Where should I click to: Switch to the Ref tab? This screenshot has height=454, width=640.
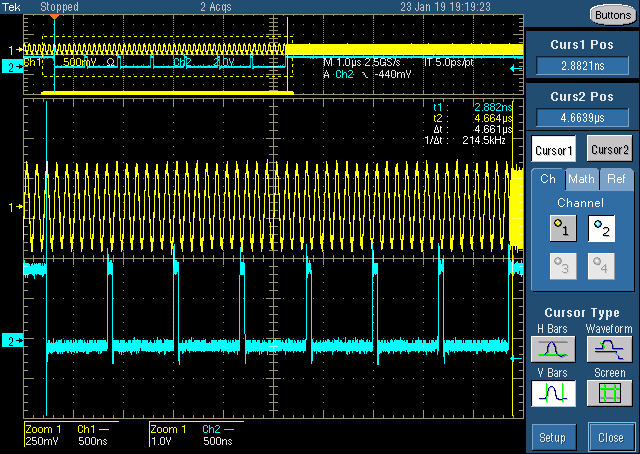[x=616, y=179]
